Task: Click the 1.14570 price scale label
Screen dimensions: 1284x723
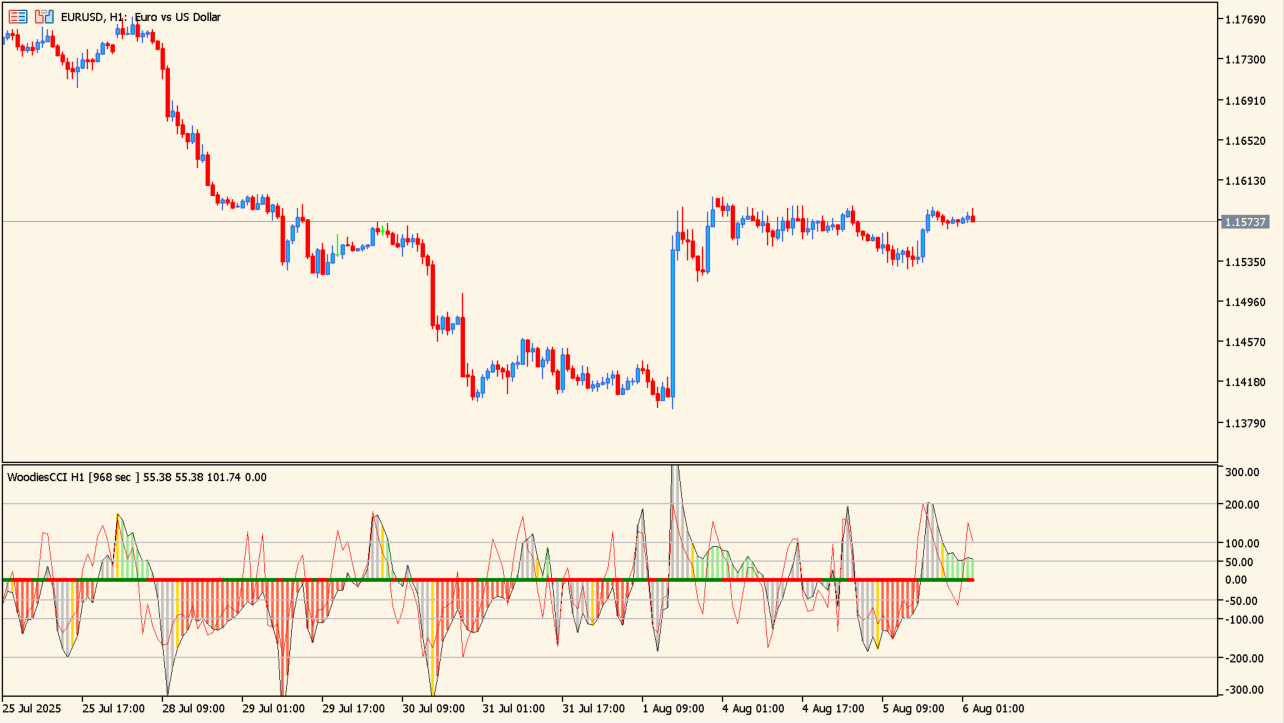Action: coord(1245,342)
